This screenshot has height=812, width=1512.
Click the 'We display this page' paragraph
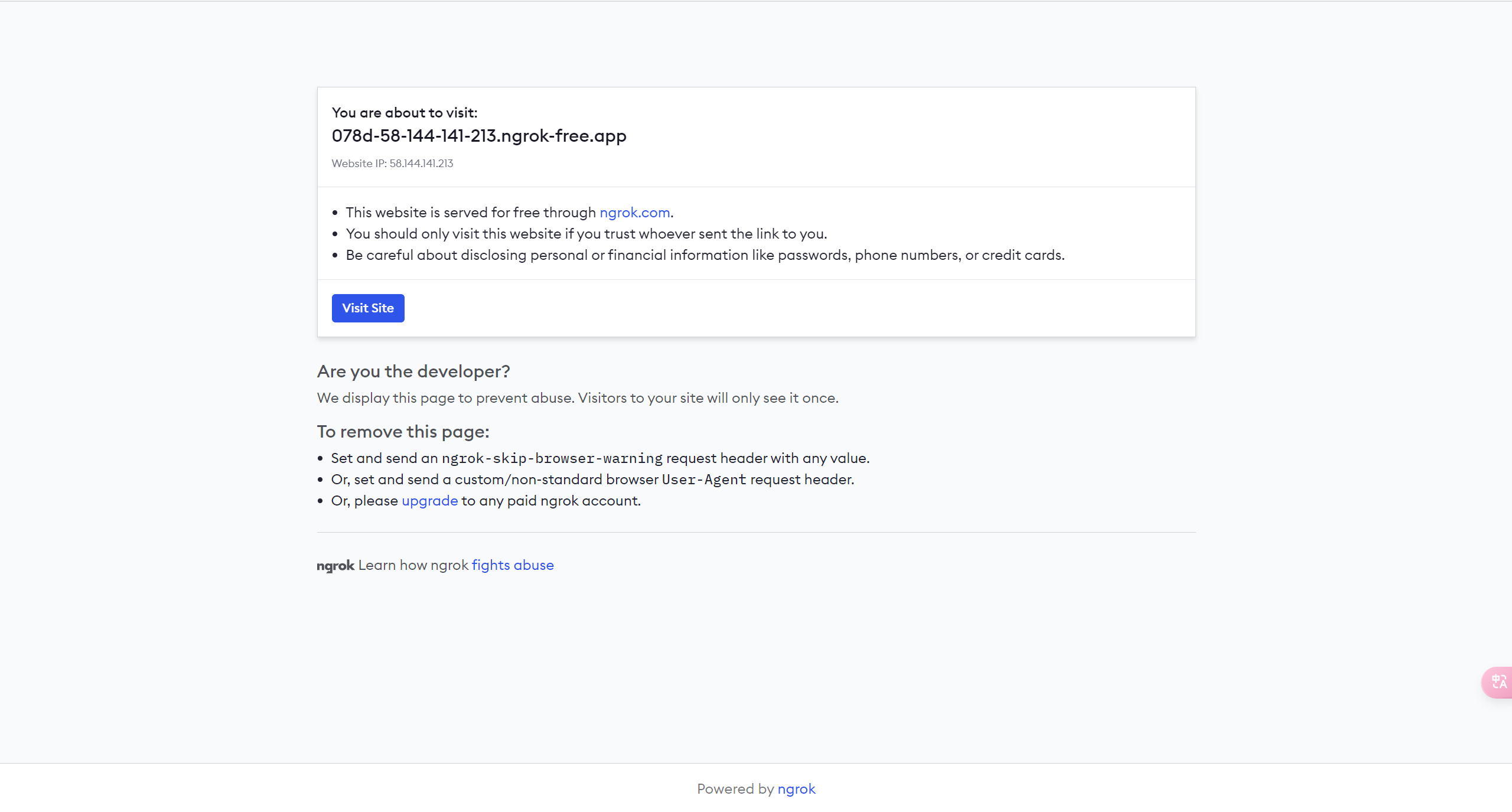coord(577,398)
